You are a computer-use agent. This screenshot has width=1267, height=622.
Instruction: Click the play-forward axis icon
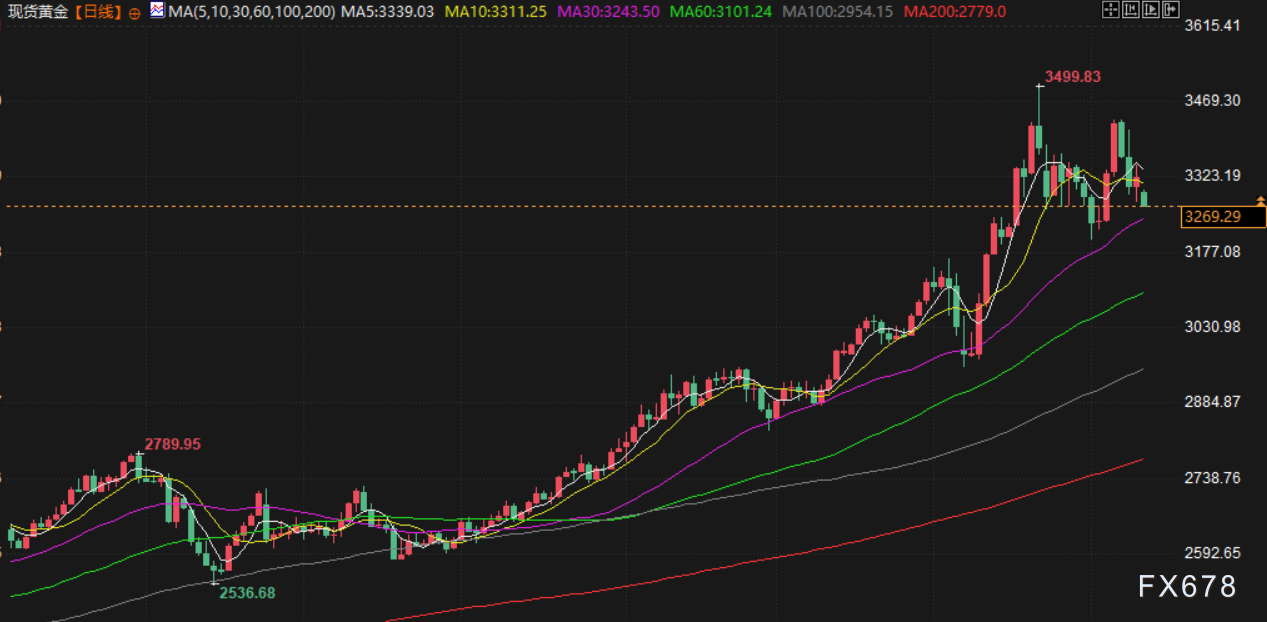(1150, 11)
